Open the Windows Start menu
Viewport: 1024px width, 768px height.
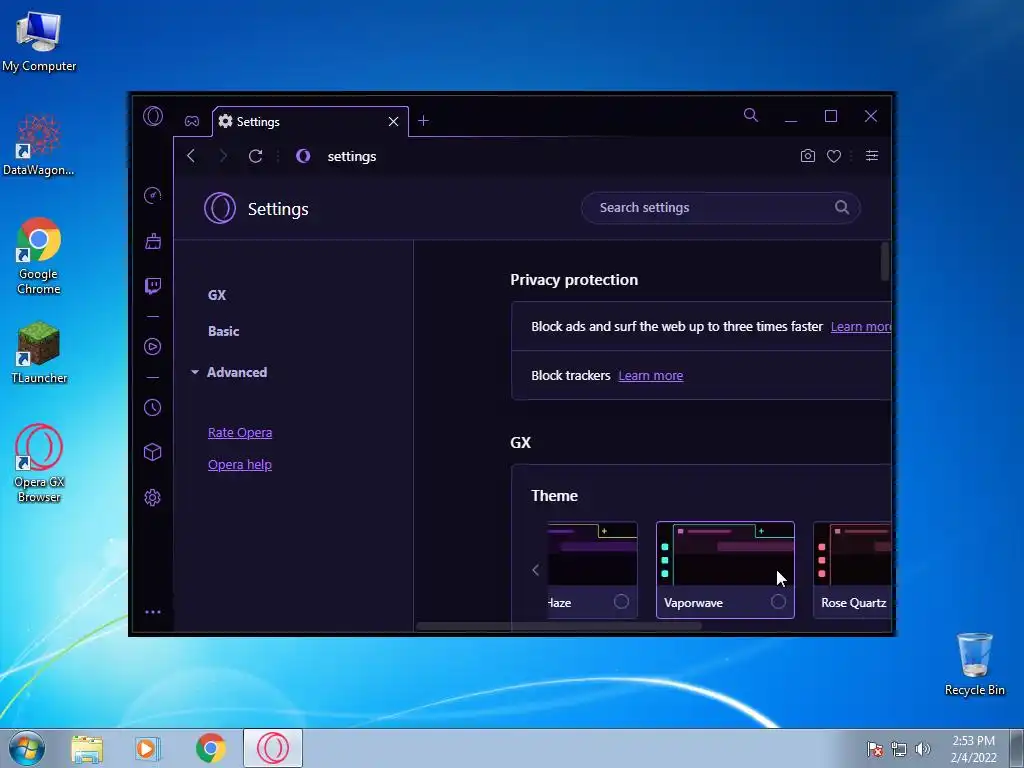[27, 748]
